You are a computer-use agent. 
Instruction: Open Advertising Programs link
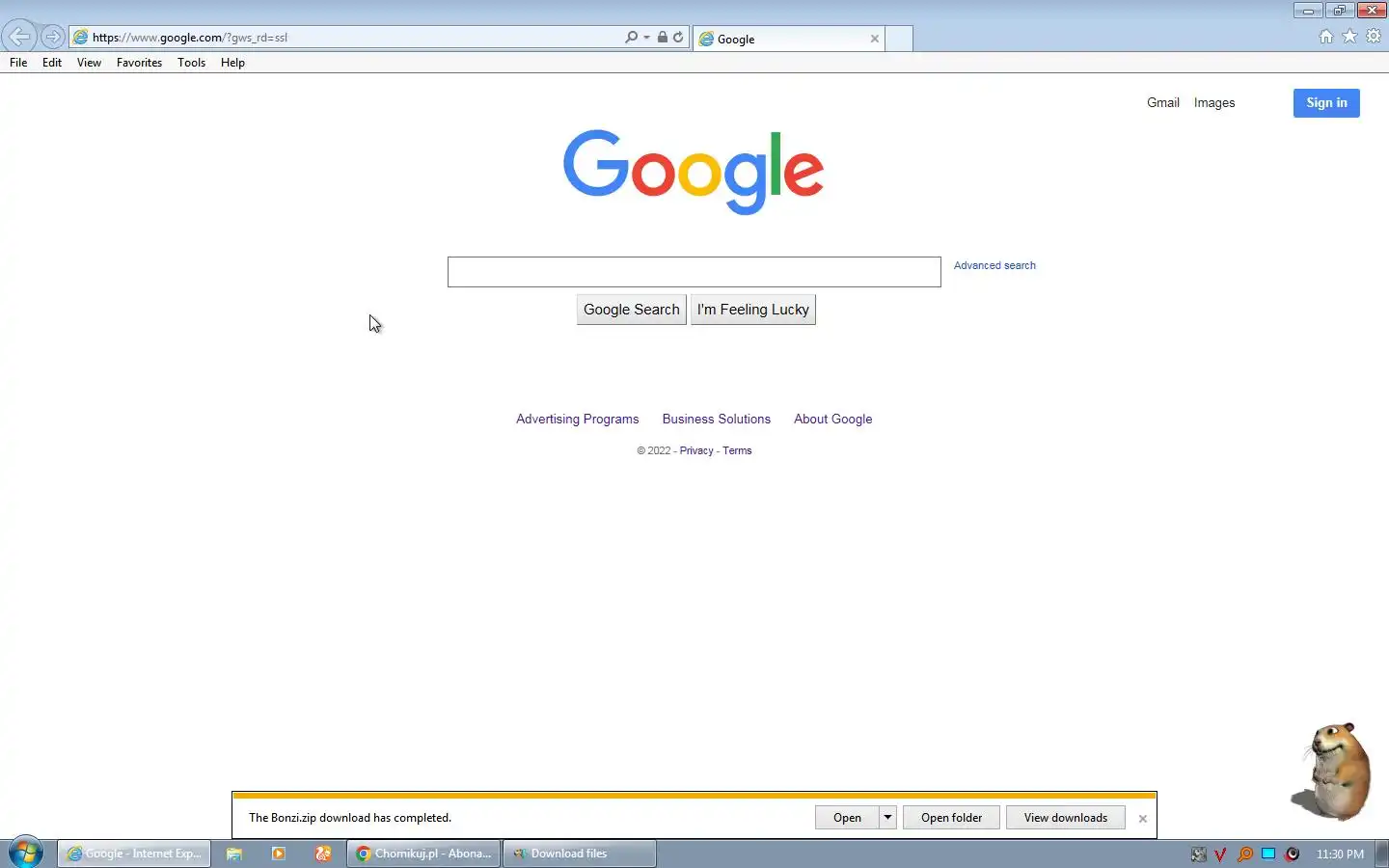coord(577,419)
